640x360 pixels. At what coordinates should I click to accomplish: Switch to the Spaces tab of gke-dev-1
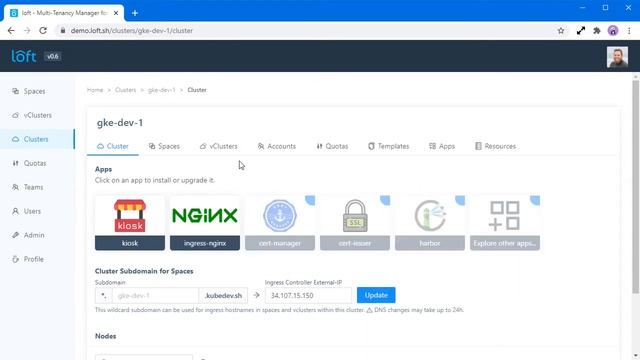click(164, 146)
